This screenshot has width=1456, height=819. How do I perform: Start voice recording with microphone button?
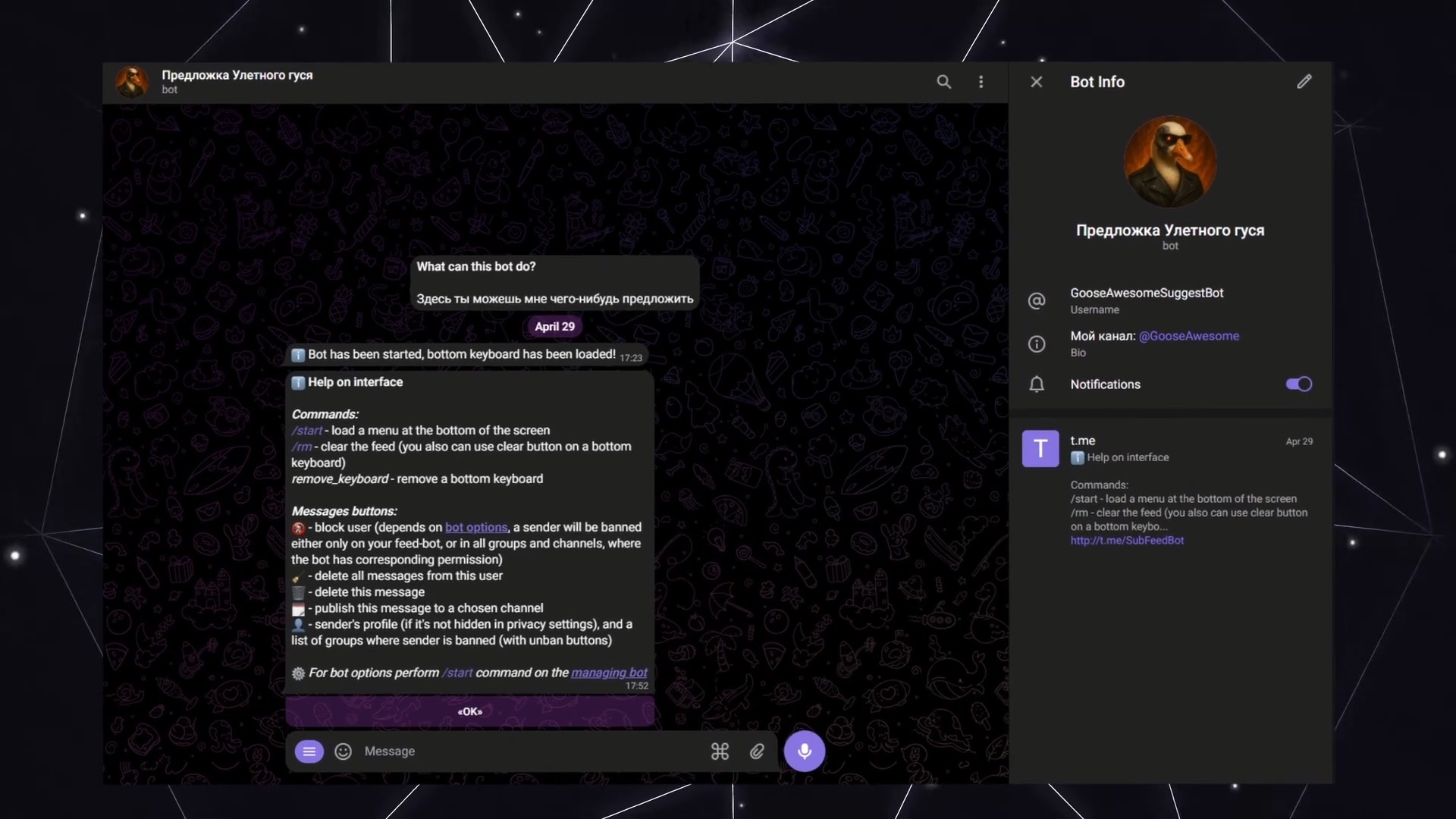point(804,752)
